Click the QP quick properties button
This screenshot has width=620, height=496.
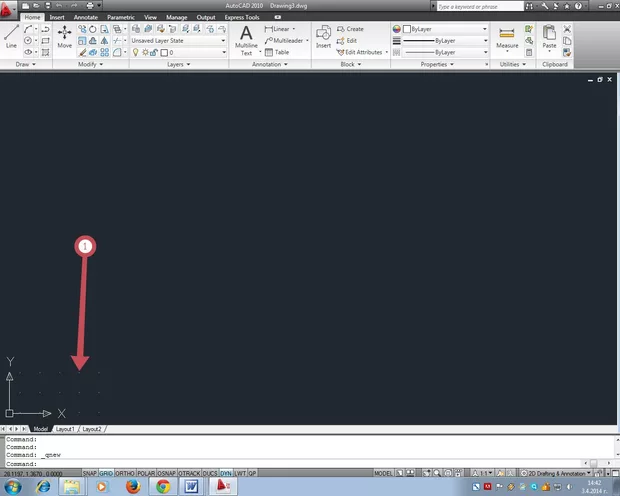pyautogui.click(x=252, y=473)
